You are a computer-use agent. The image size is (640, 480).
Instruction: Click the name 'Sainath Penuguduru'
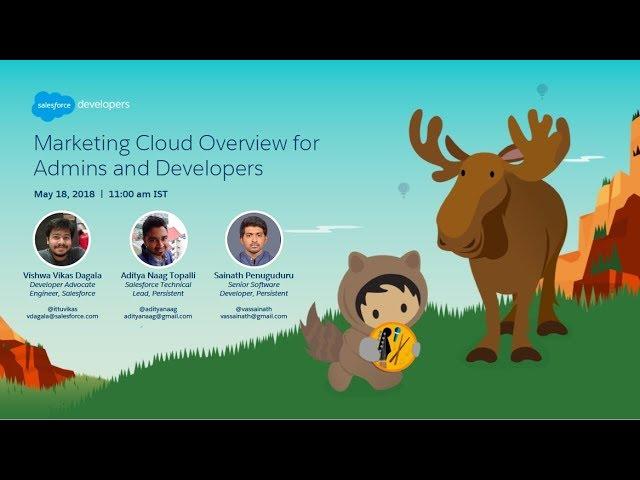click(x=253, y=276)
